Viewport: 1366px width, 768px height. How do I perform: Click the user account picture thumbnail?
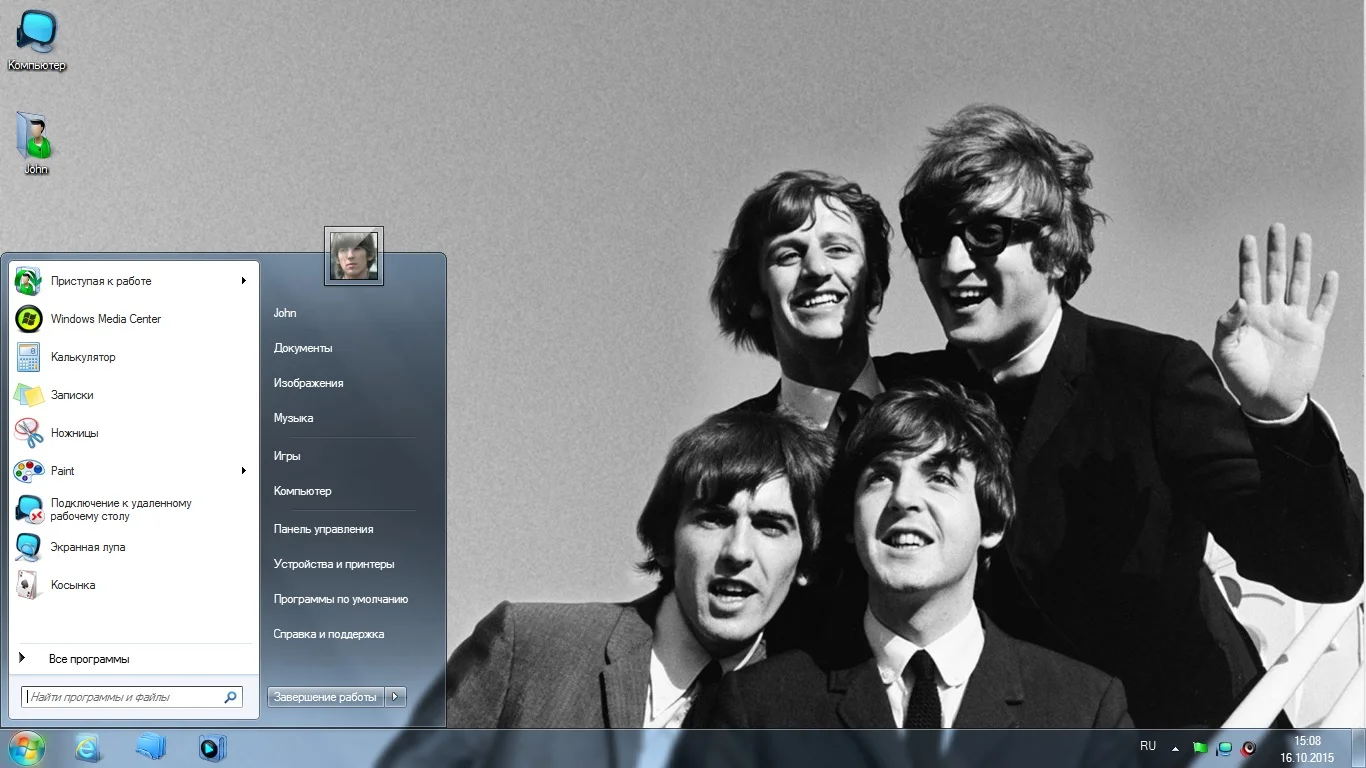click(x=354, y=256)
